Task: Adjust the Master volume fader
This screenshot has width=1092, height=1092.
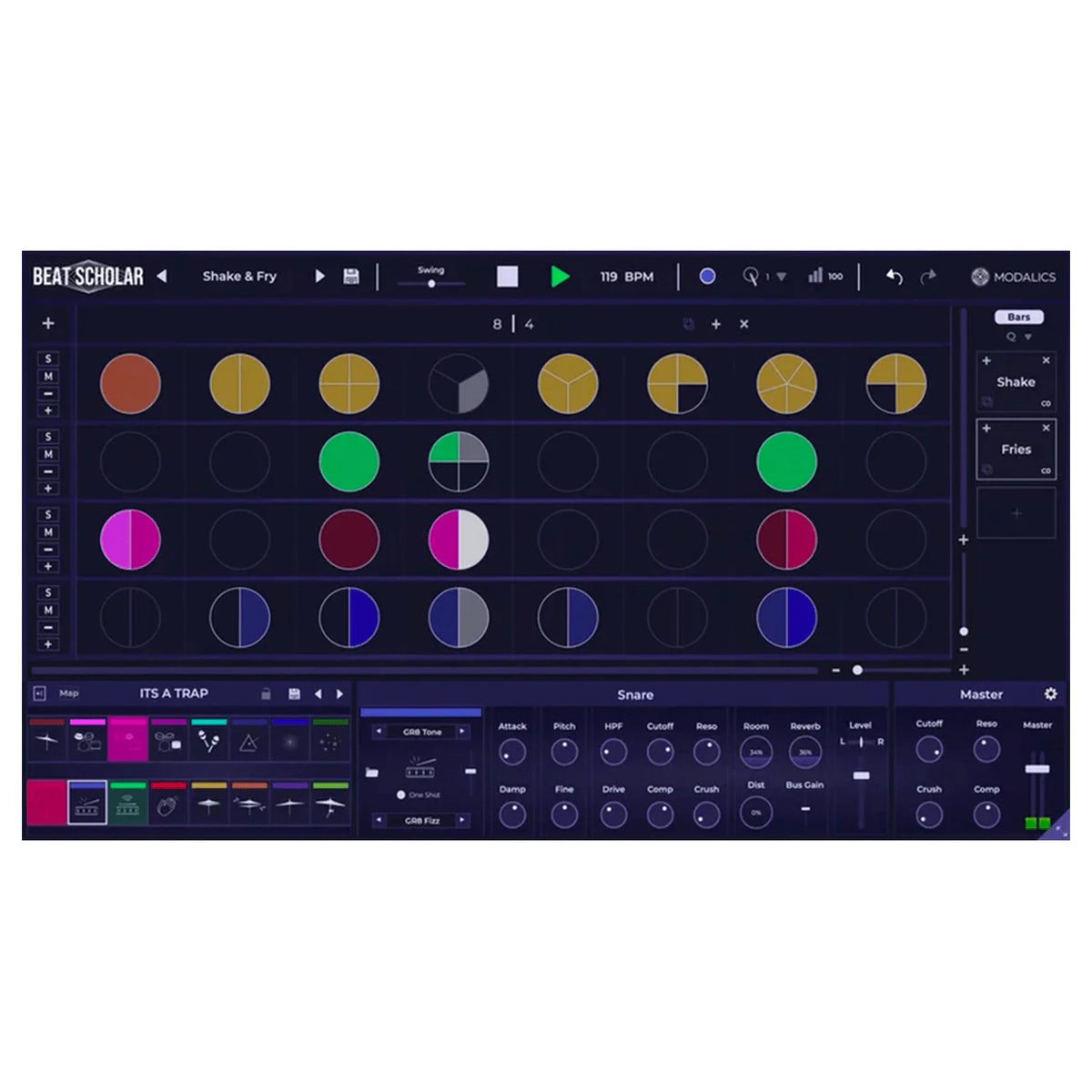Action: coord(1037,769)
